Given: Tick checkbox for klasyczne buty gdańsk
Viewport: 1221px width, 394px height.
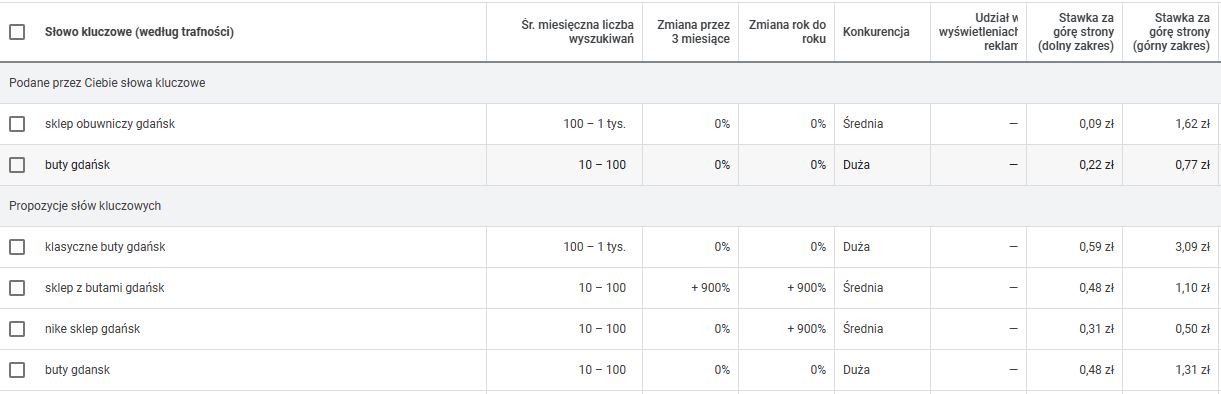Looking at the screenshot, I should [x=17, y=247].
